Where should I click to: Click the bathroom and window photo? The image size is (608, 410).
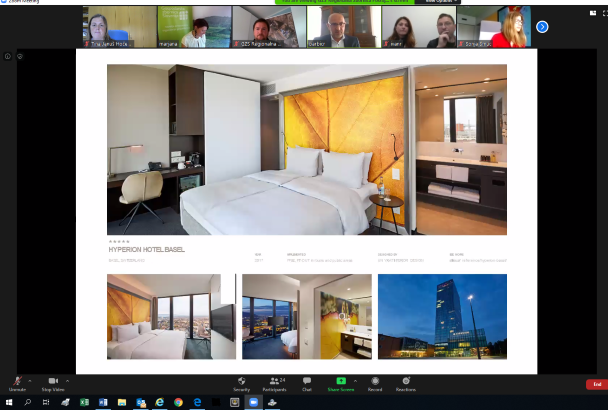307,317
